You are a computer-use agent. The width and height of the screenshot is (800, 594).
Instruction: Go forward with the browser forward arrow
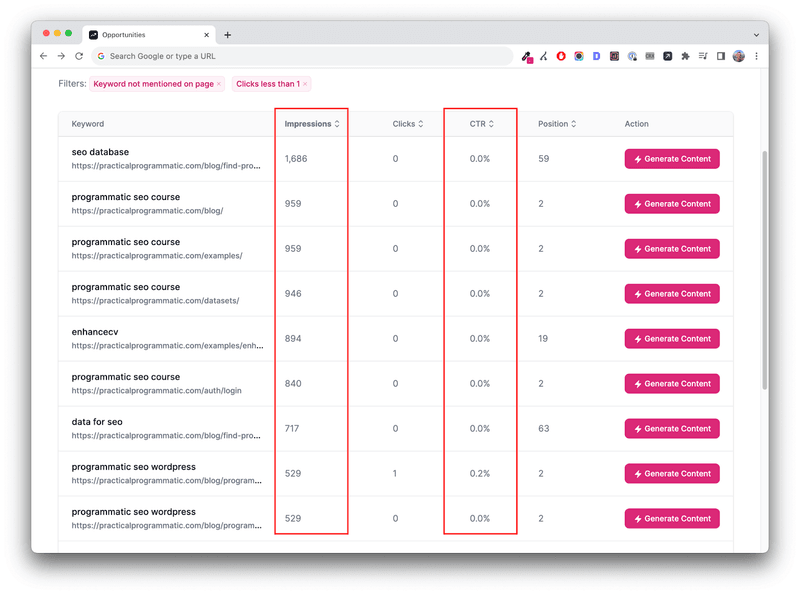pyautogui.click(x=61, y=56)
